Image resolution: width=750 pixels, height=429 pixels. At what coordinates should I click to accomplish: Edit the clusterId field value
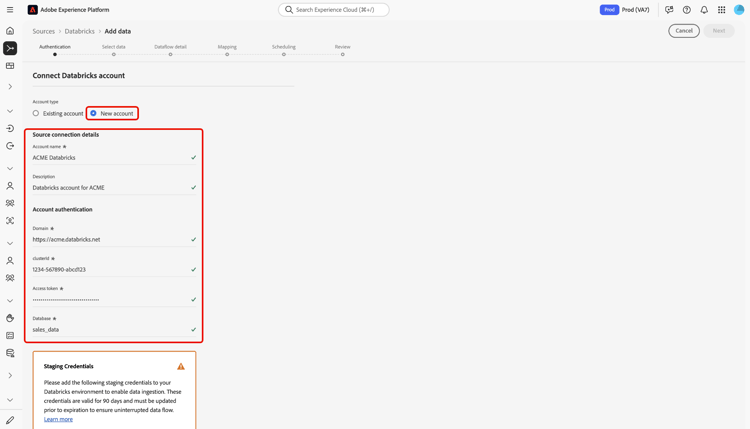pyautogui.click(x=114, y=269)
